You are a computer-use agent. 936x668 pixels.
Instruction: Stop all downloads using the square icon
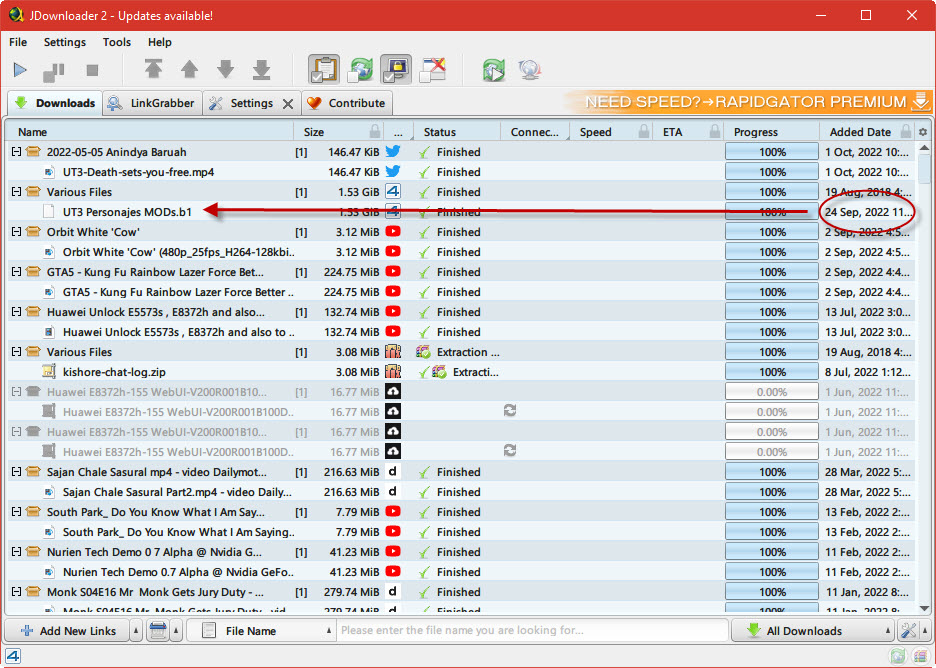tap(92, 70)
